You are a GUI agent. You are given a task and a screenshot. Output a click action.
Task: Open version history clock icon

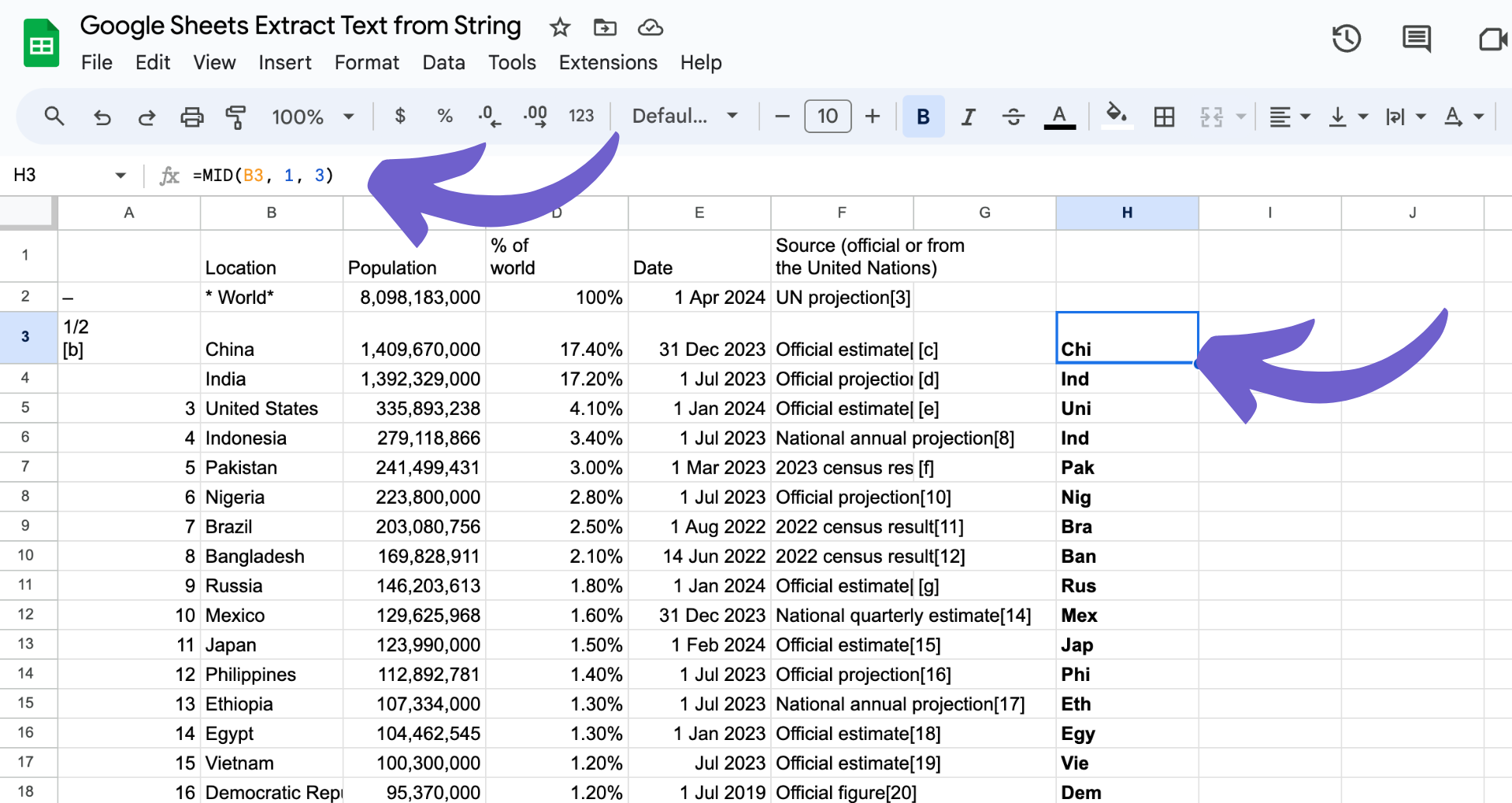[x=1346, y=39]
